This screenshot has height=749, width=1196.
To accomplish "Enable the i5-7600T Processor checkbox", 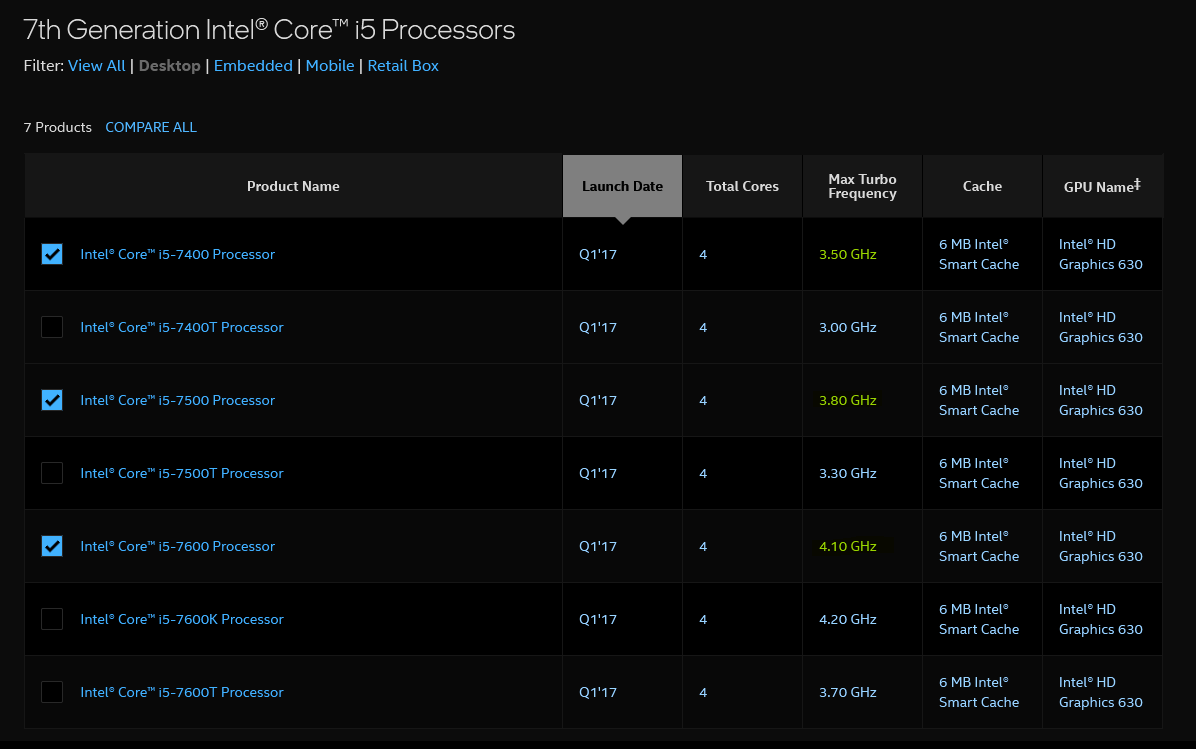I will (x=52, y=693).
